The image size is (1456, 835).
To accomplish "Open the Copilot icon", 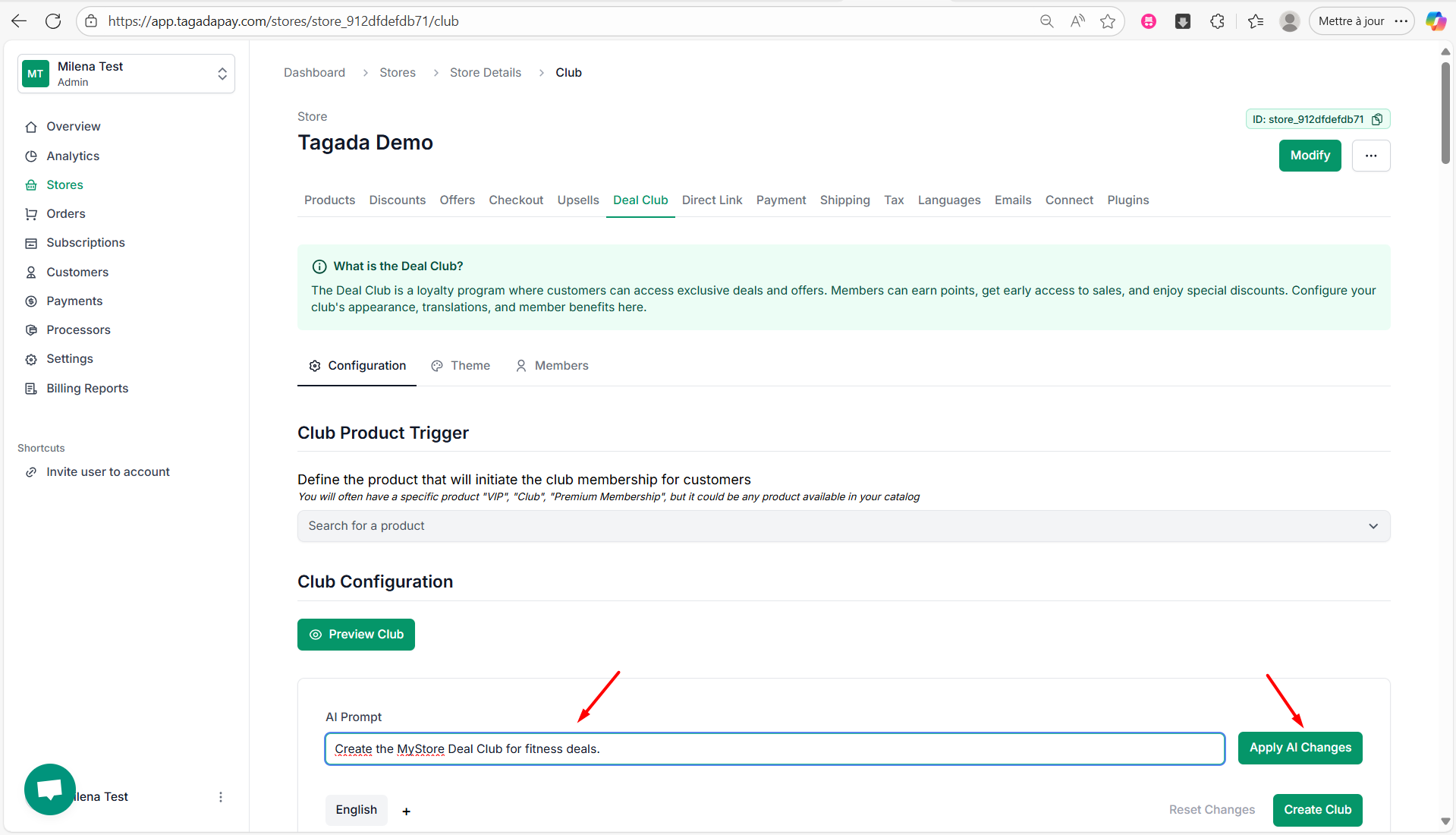I will point(1436,21).
